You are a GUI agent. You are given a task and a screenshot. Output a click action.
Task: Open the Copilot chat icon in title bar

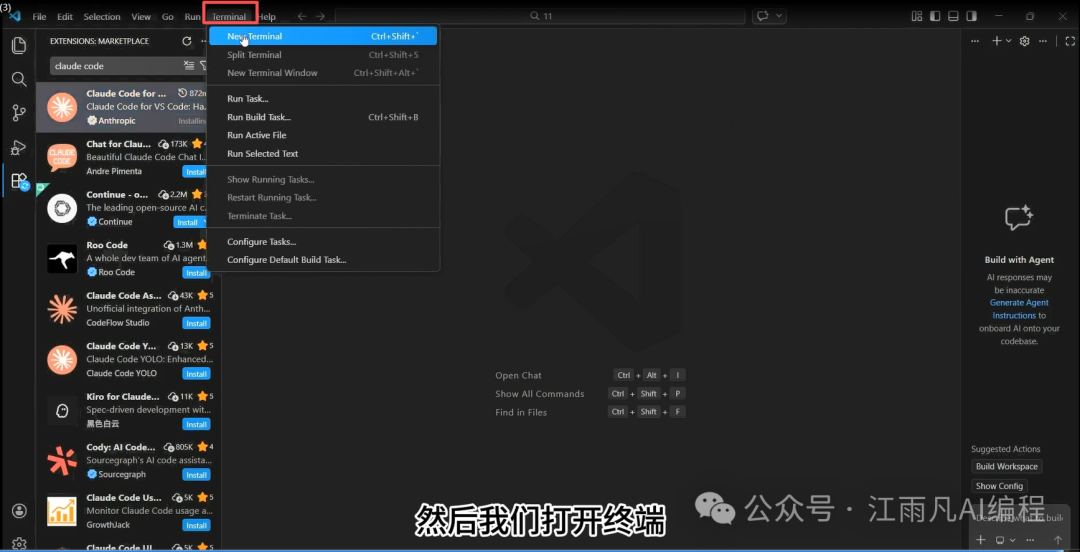click(x=763, y=16)
